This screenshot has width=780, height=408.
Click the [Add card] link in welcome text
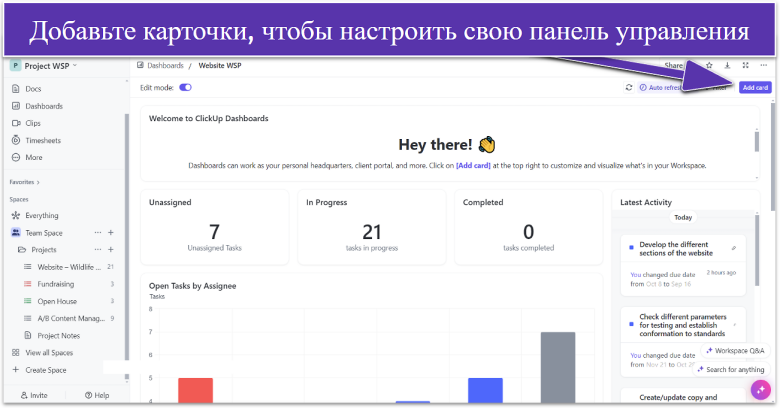tap(473, 166)
